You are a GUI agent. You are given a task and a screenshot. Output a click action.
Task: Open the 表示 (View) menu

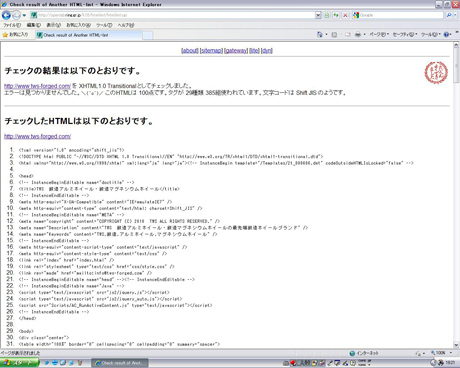coord(53,25)
